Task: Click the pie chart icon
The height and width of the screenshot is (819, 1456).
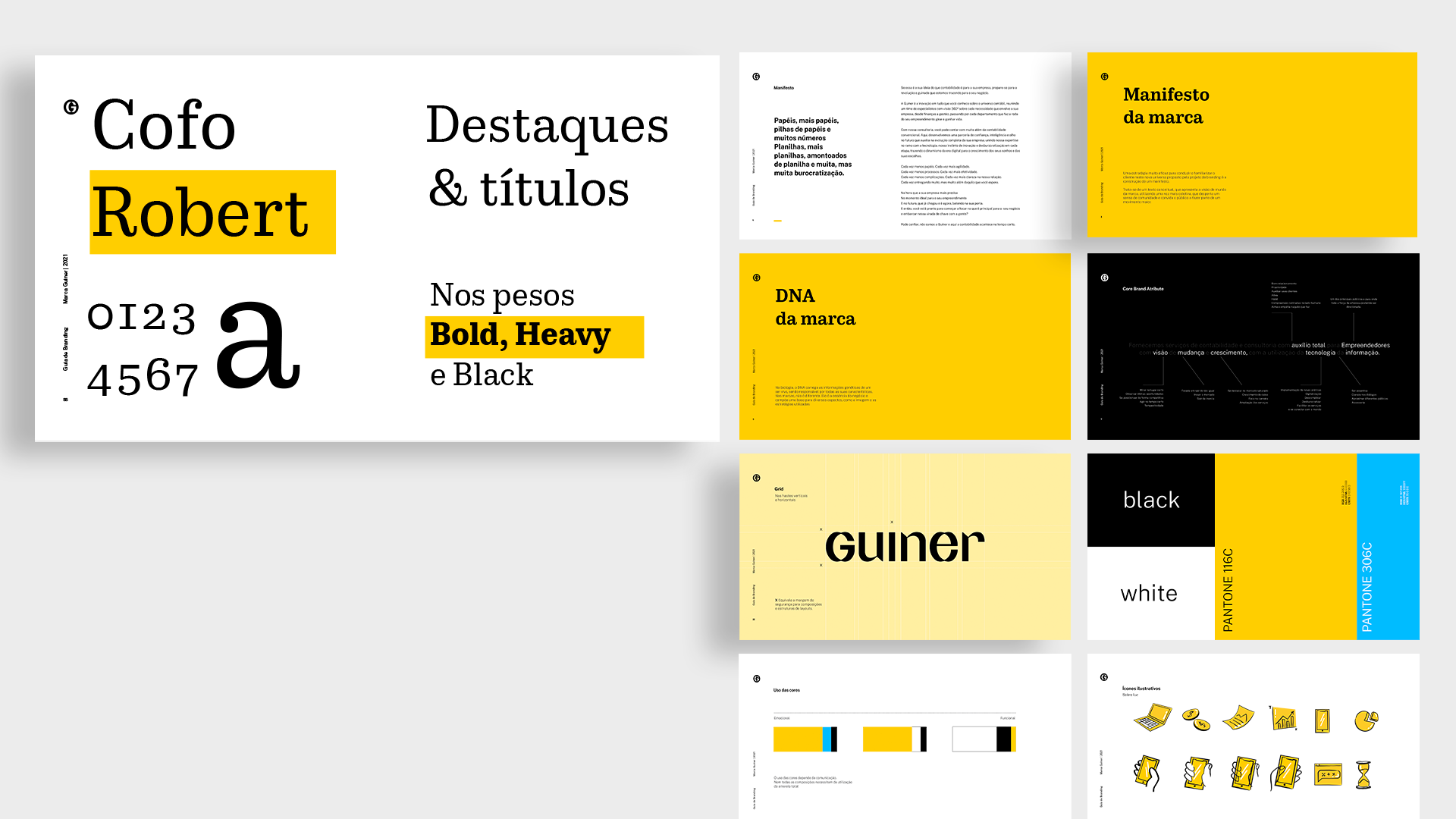Action: [x=1366, y=720]
